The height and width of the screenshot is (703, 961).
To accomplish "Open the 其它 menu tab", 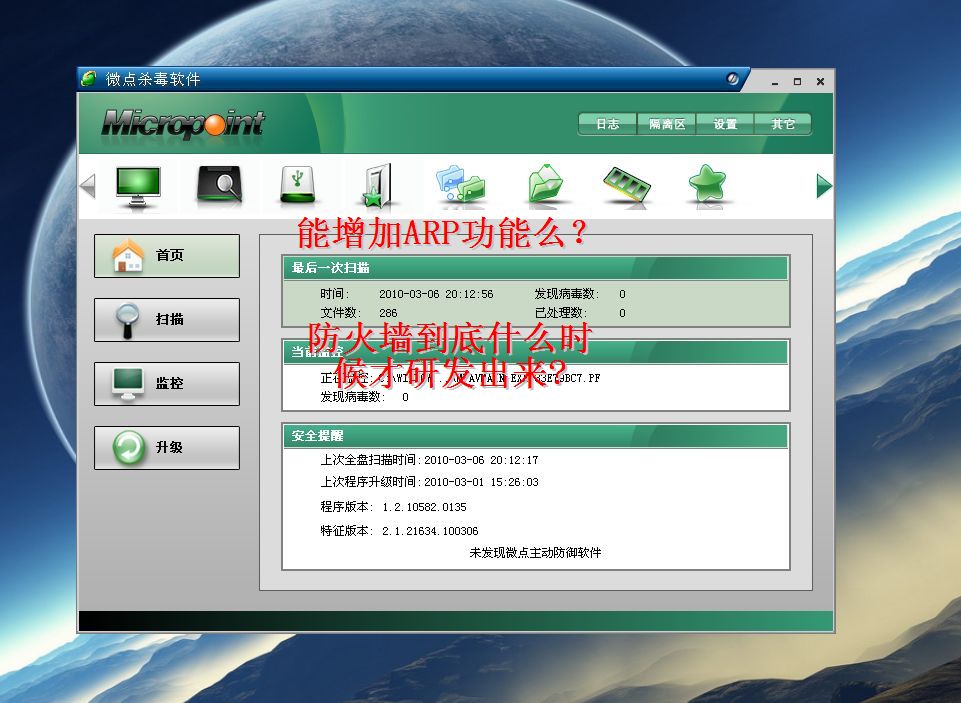I will [x=783, y=124].
